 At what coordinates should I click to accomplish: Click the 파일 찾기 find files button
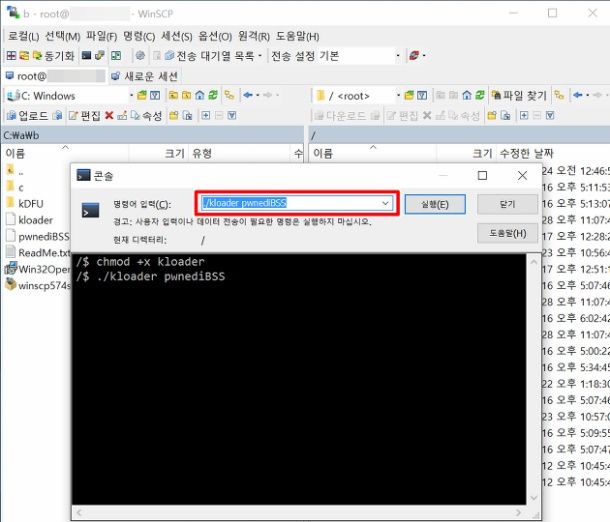click(520, 95)
